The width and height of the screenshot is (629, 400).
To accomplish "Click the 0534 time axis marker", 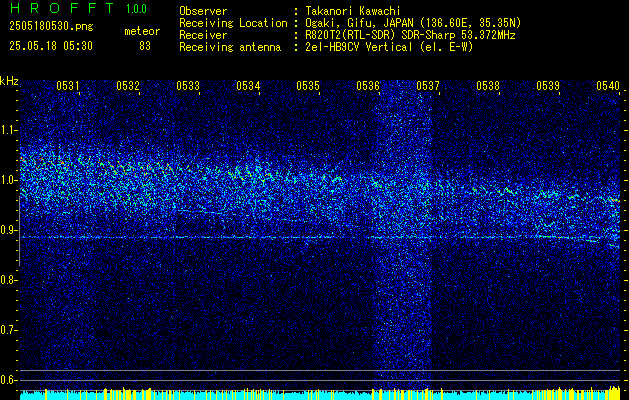I will tap(248, 85).
